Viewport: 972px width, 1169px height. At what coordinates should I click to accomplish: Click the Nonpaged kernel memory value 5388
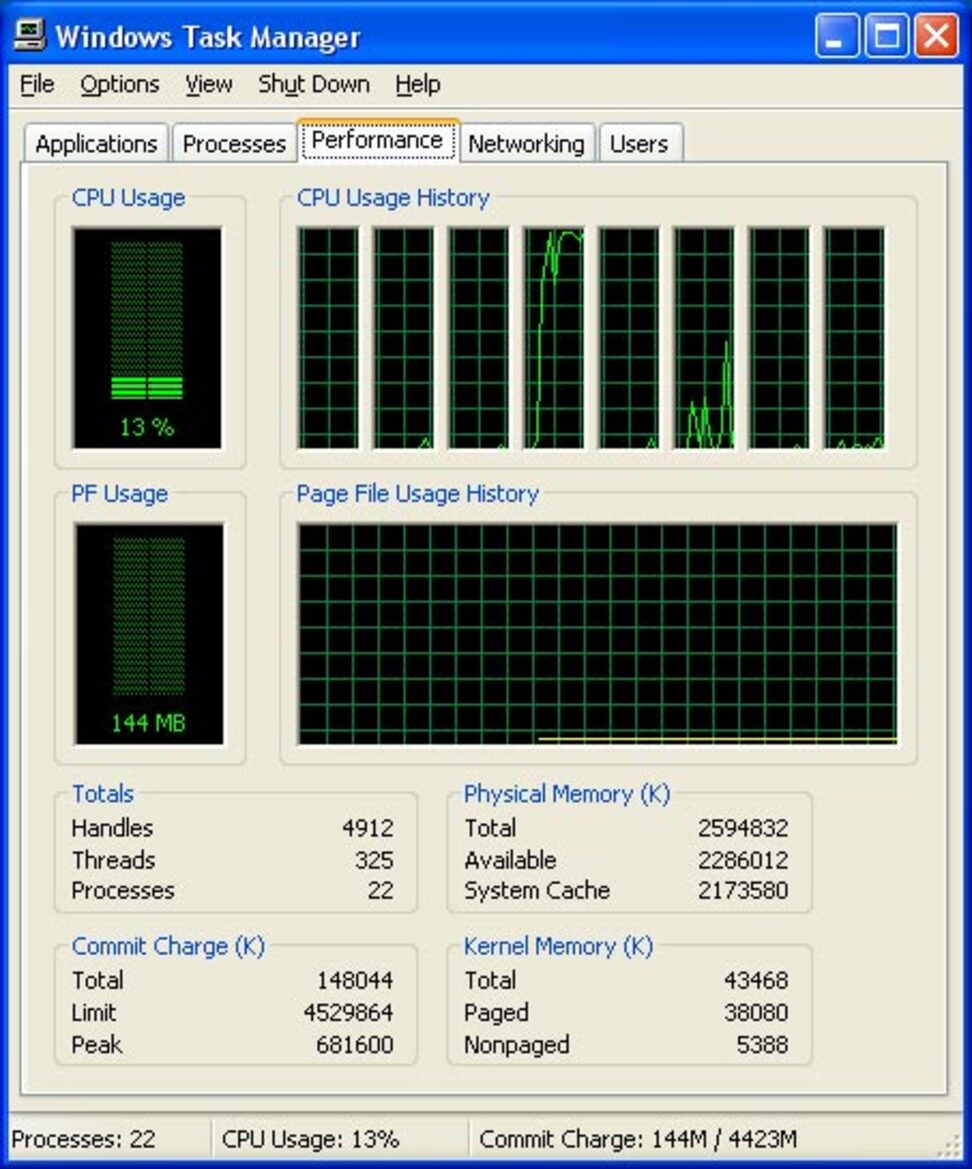762,1044
